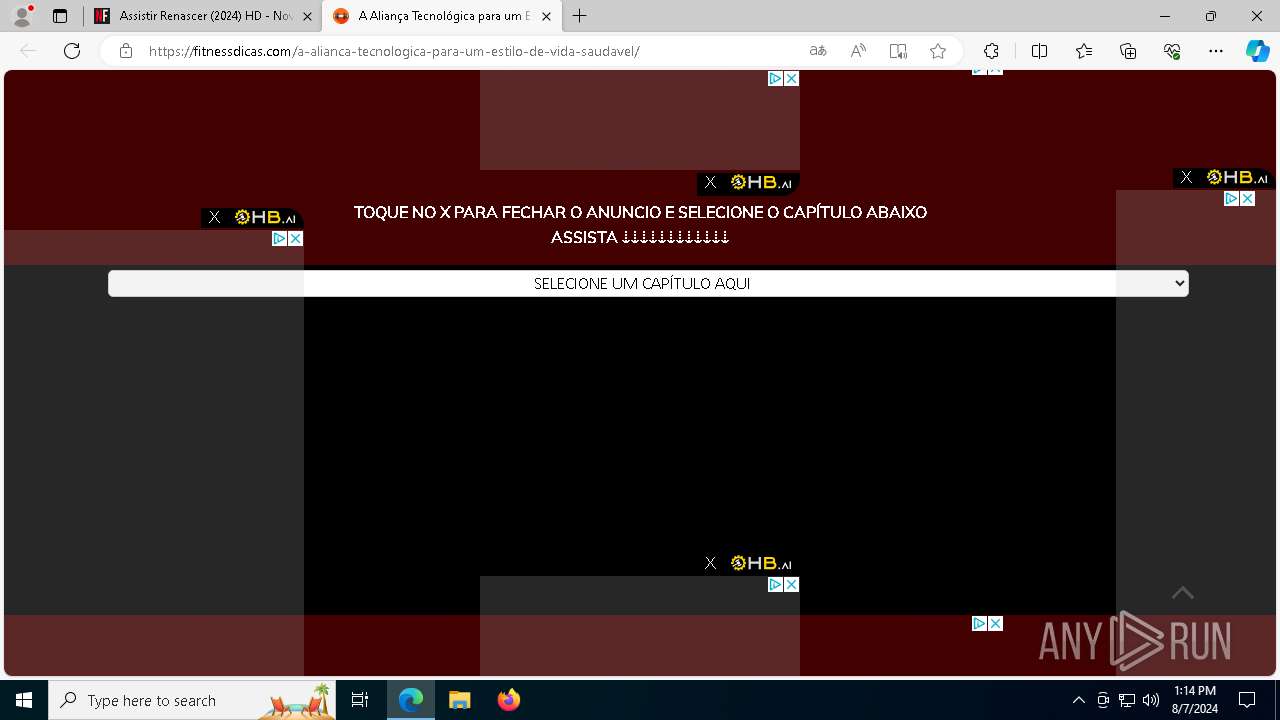Open Collections panel
This screenshot has width=1280, height=720.
tap(1128, 51)
